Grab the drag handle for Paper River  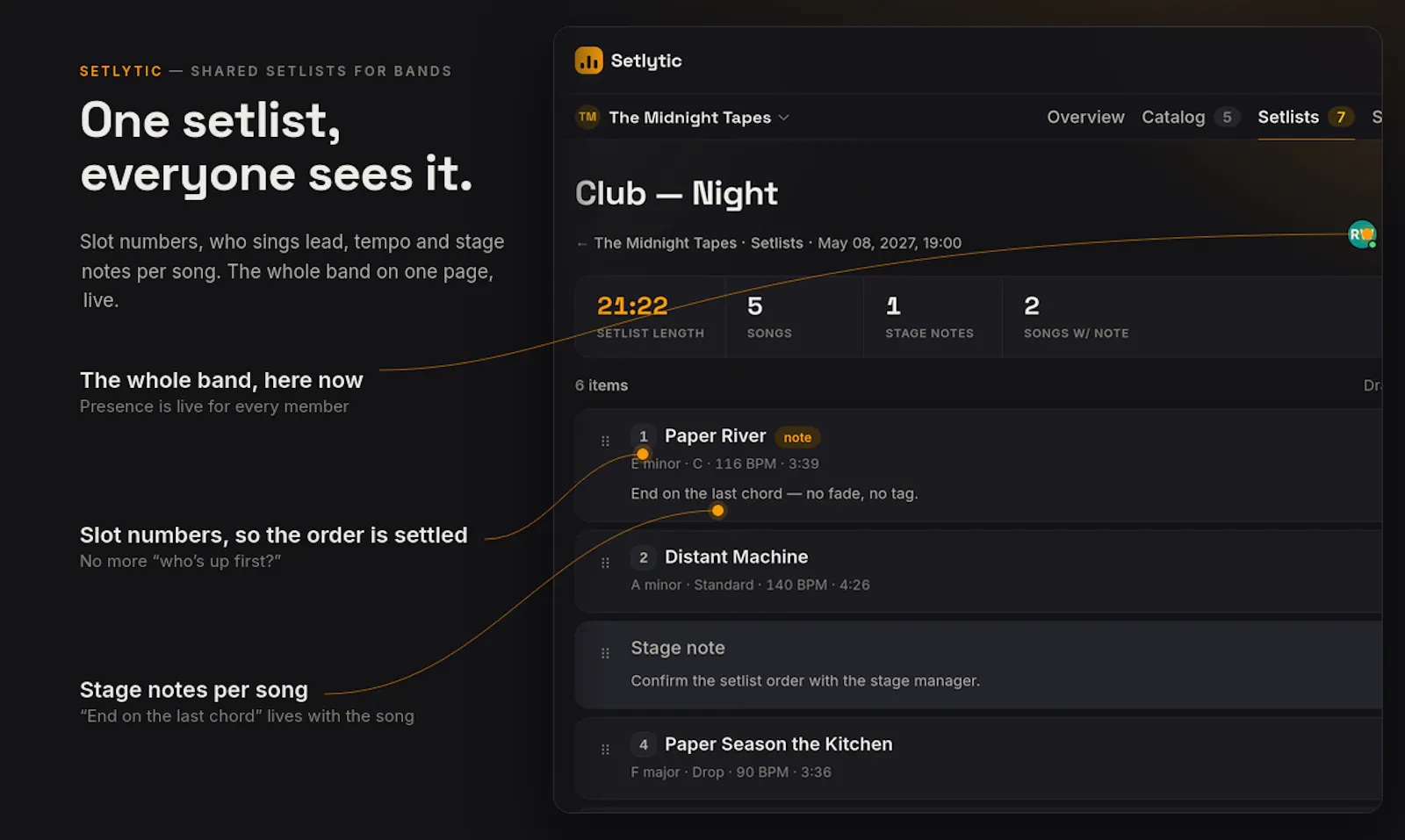[x=605, y=441]
